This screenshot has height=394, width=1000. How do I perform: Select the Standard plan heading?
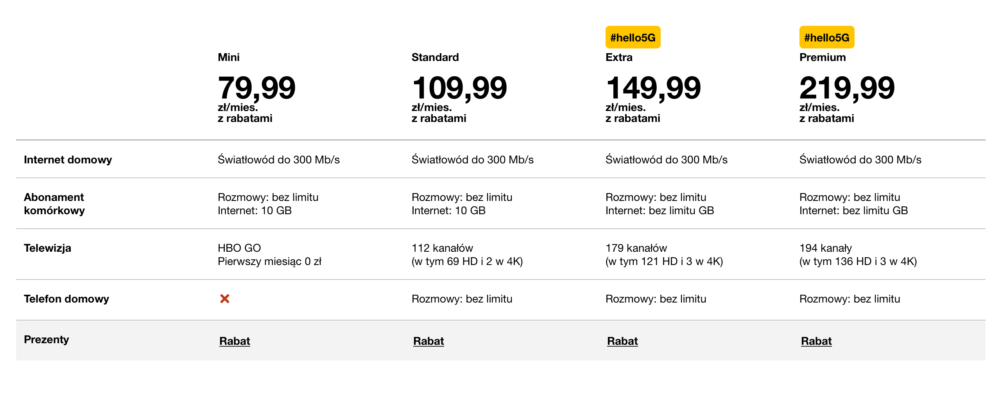(435, 57)
